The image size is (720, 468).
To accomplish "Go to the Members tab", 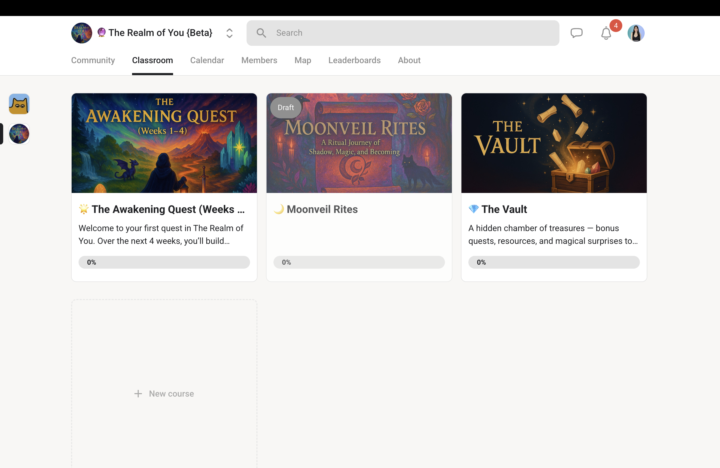I will point(259,60).
